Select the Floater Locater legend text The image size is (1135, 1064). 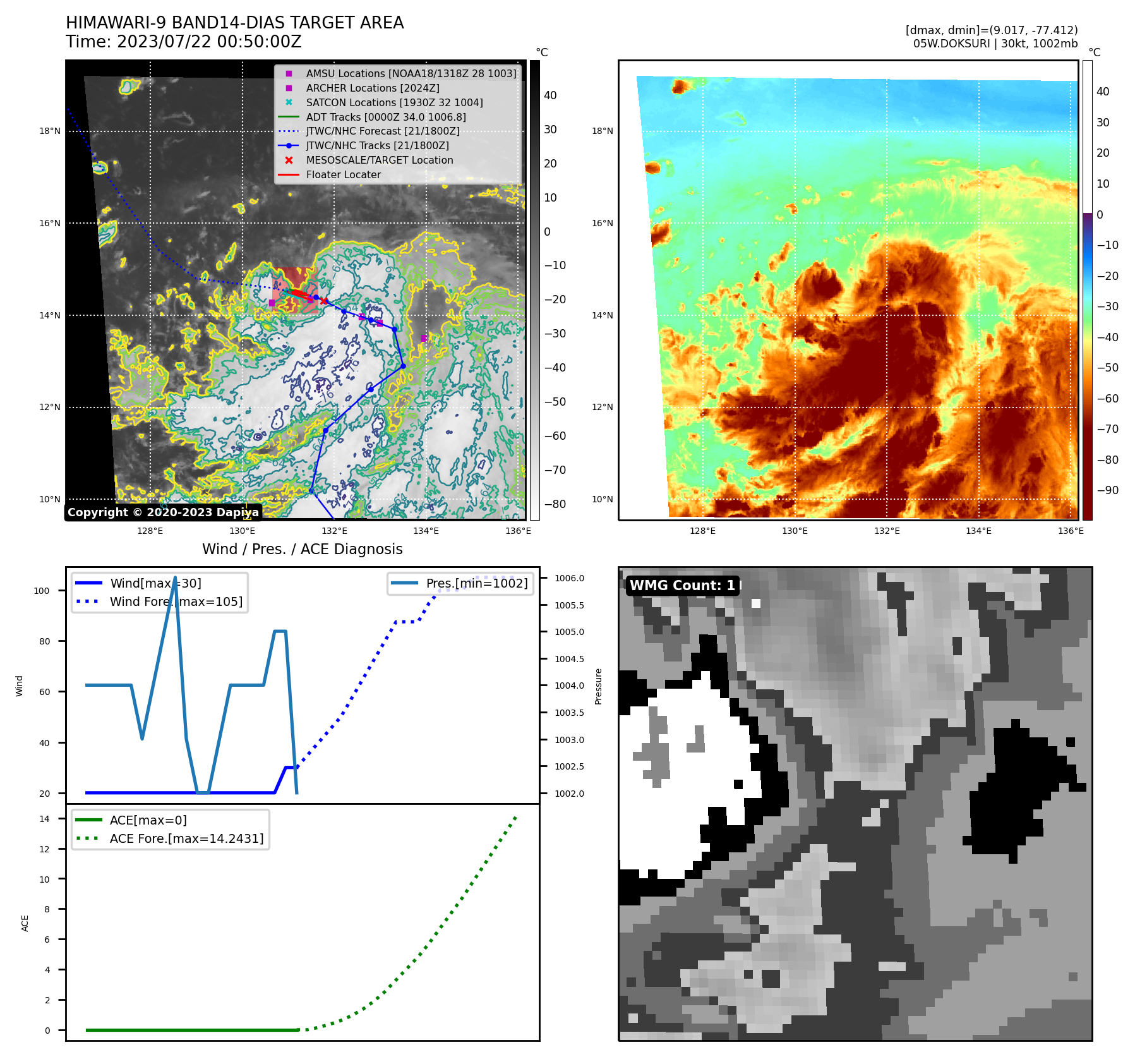point(344,175)
